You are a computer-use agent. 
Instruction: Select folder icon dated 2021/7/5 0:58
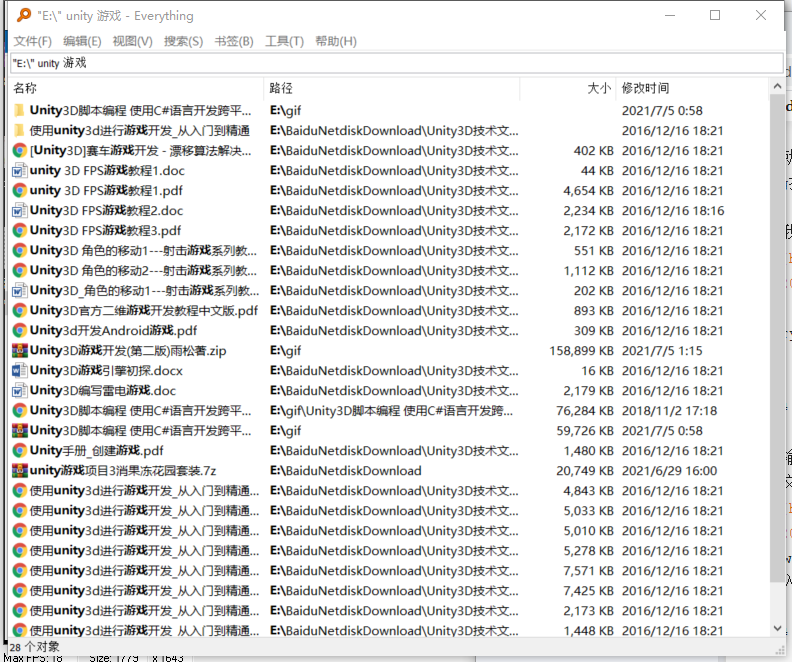(19, 110)
